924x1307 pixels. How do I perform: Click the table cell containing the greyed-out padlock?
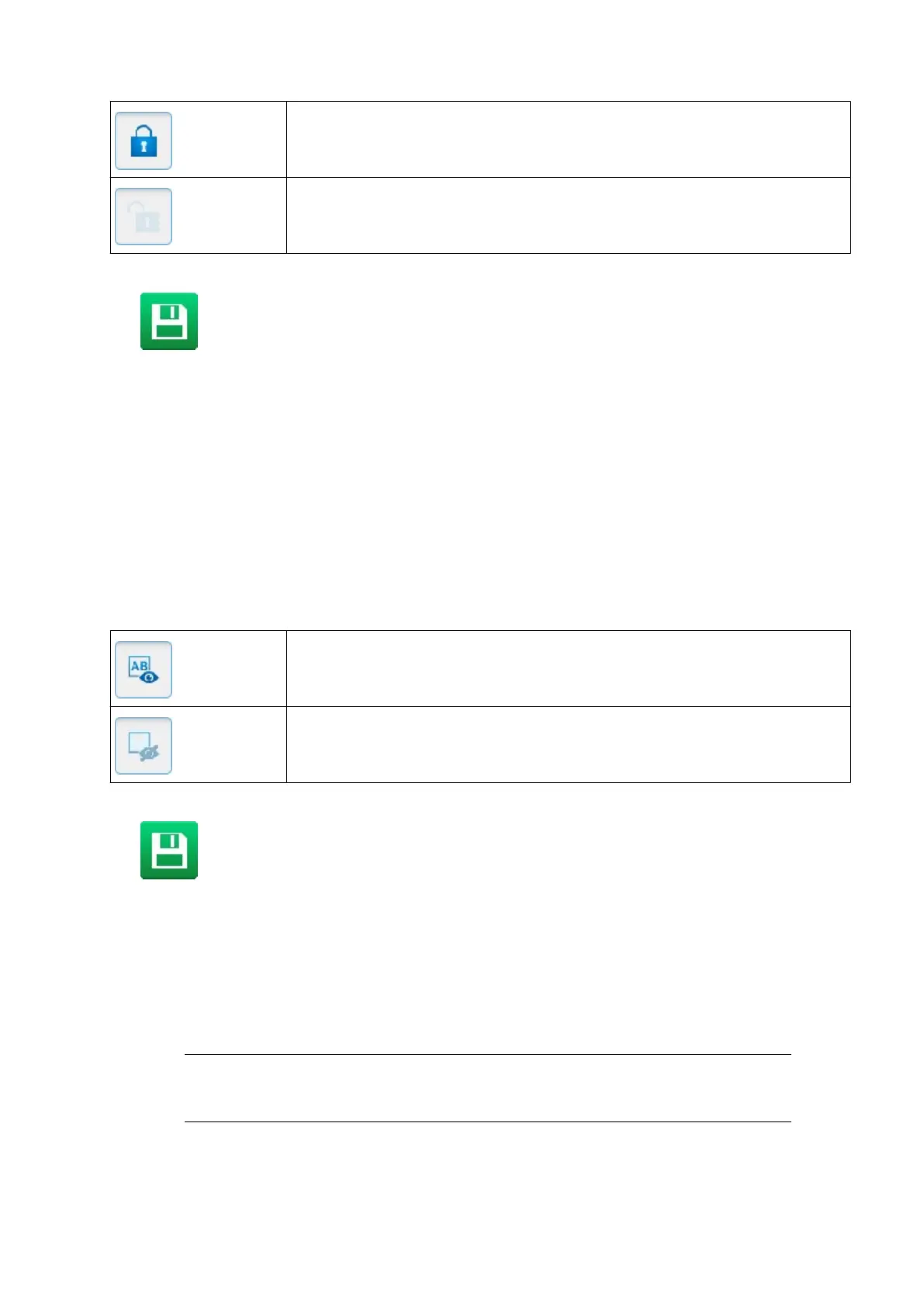click(199, 215)
